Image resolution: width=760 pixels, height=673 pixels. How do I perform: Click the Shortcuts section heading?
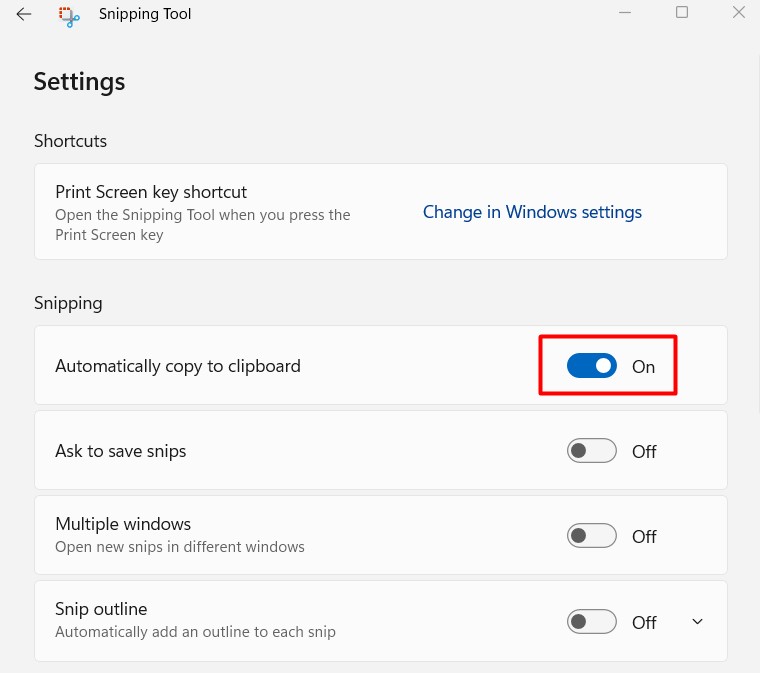tap(70, 141)
